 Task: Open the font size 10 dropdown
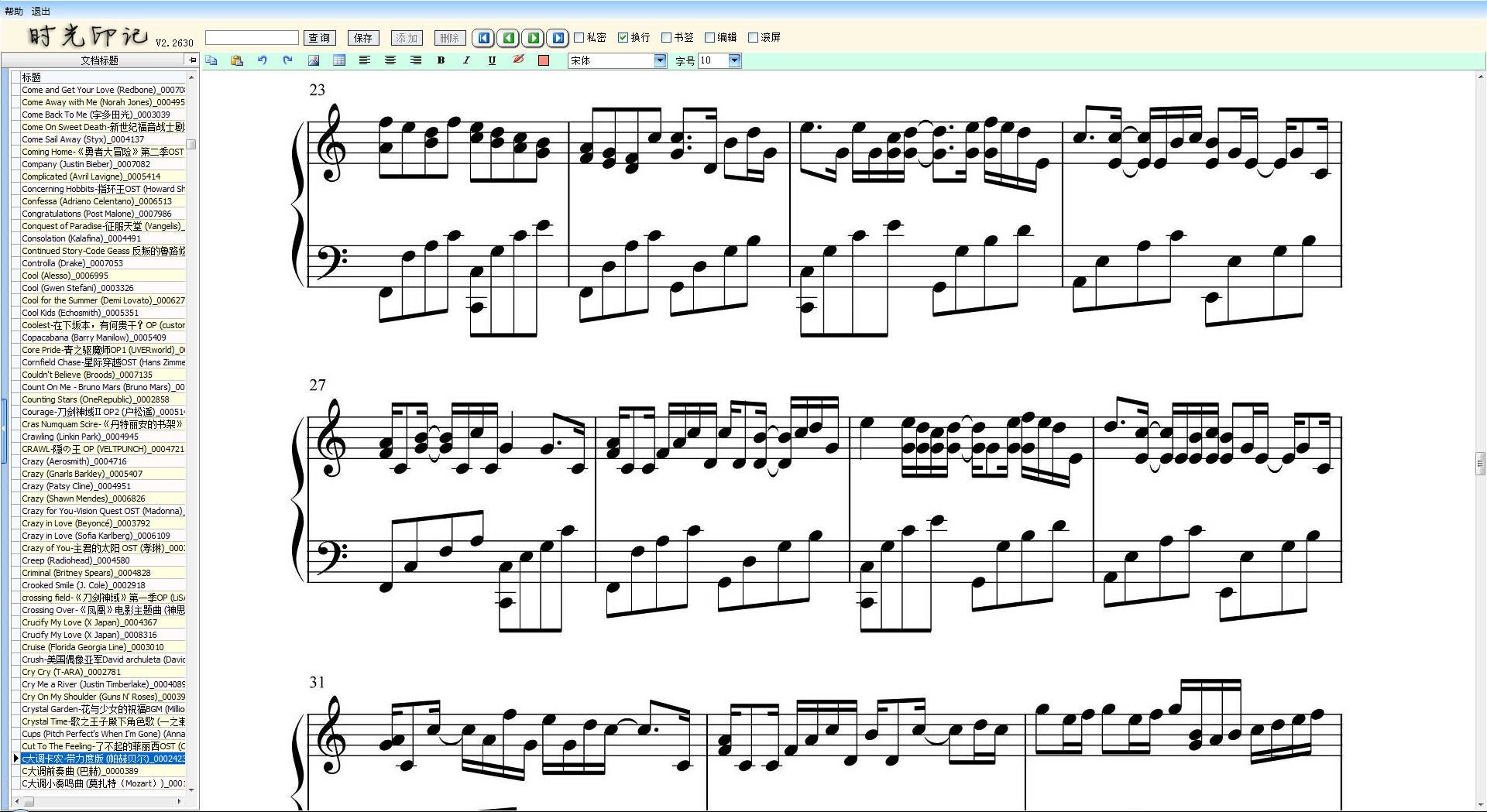tap(734, 60)
